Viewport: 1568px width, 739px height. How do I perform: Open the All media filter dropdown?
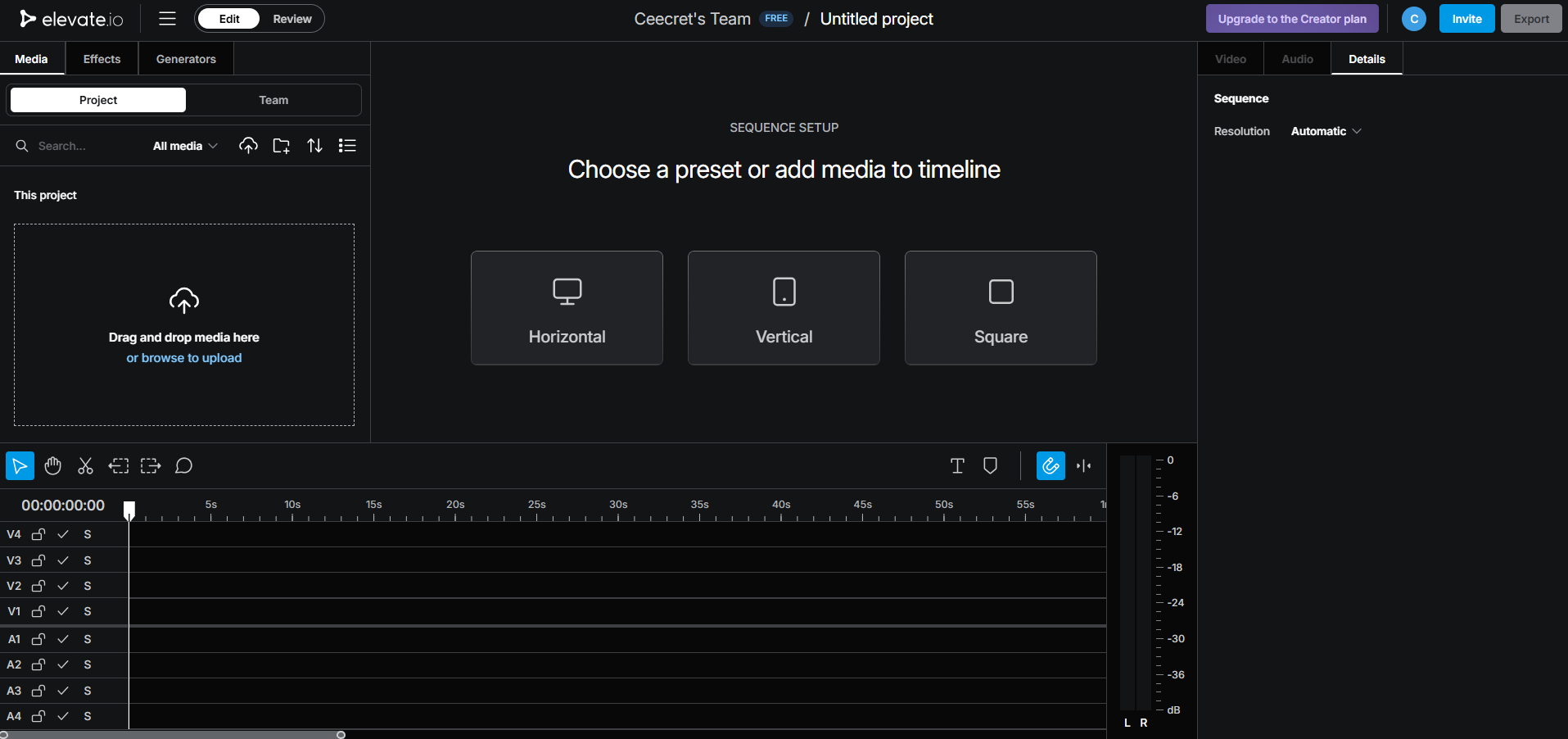coord(184,145)
